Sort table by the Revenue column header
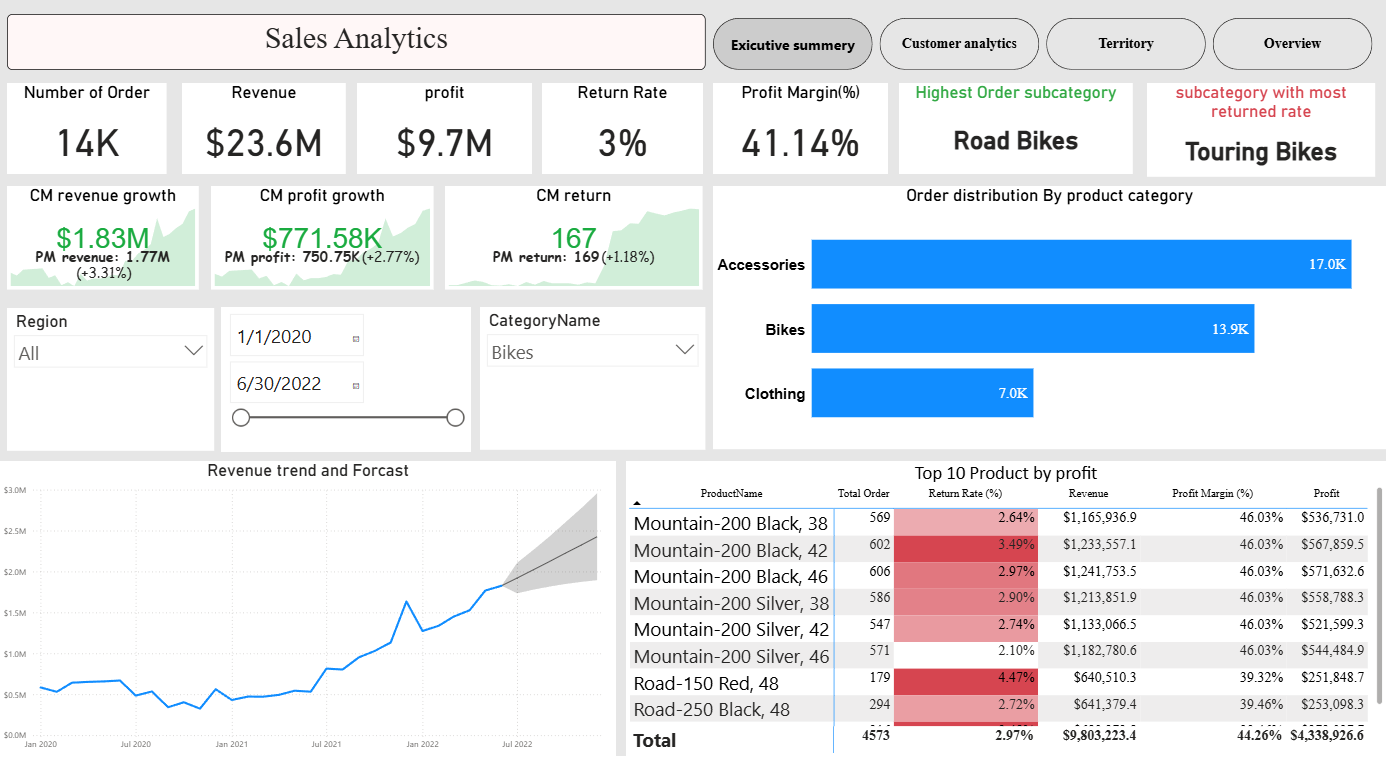 tap(1088, 493)
